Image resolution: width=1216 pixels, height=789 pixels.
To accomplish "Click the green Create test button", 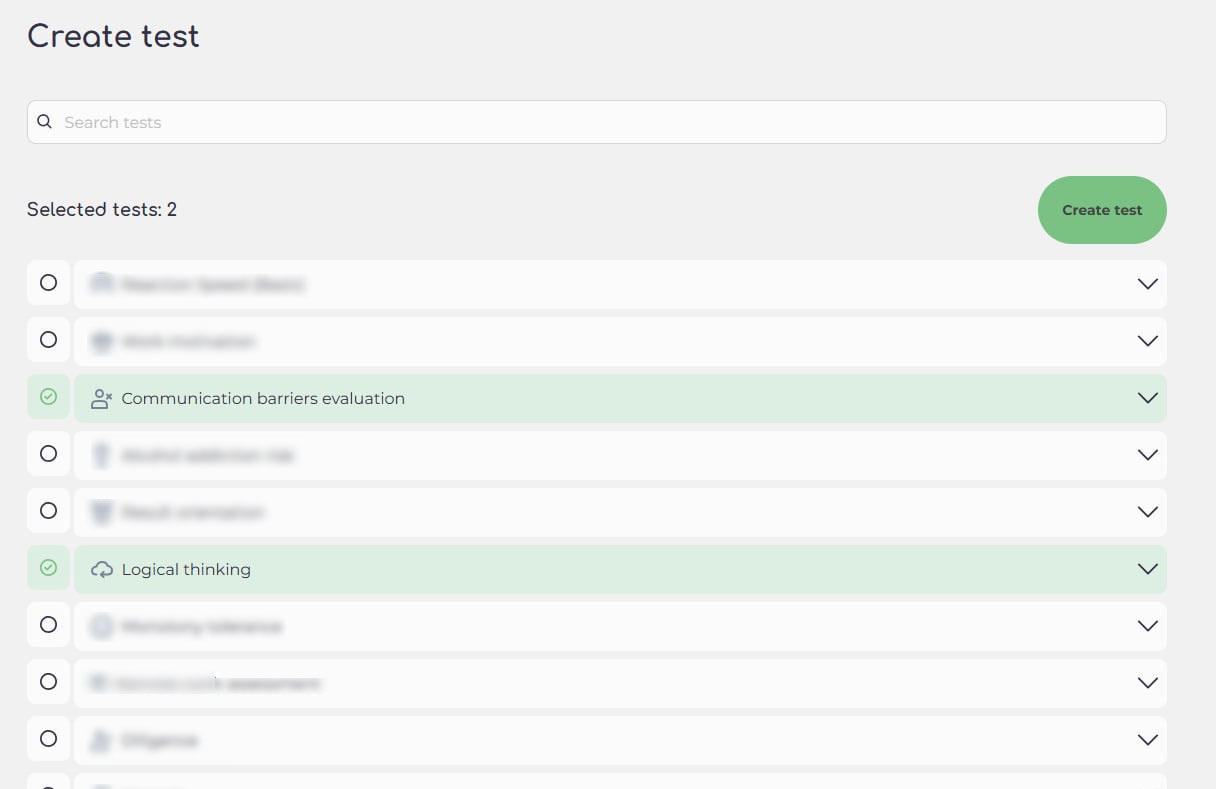I will pos(1102,210).
